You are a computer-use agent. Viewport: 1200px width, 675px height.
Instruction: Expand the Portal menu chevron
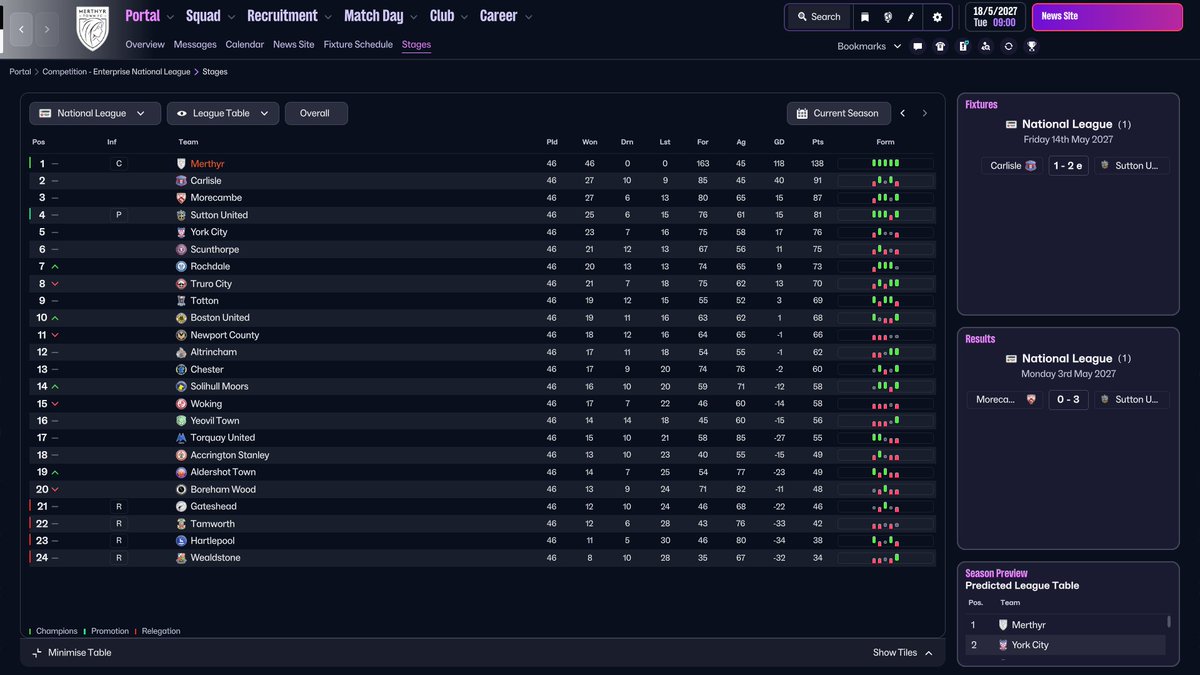pyautogui.click(x=169, y=17)
